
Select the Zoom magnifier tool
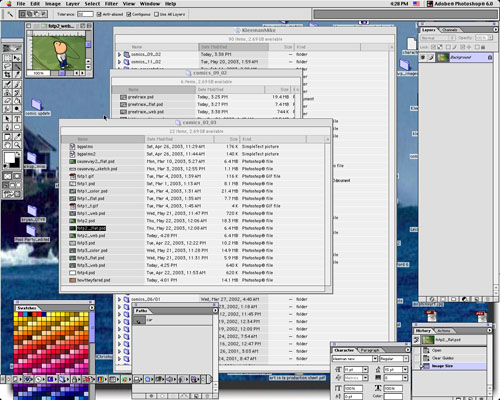coord(17,145)
